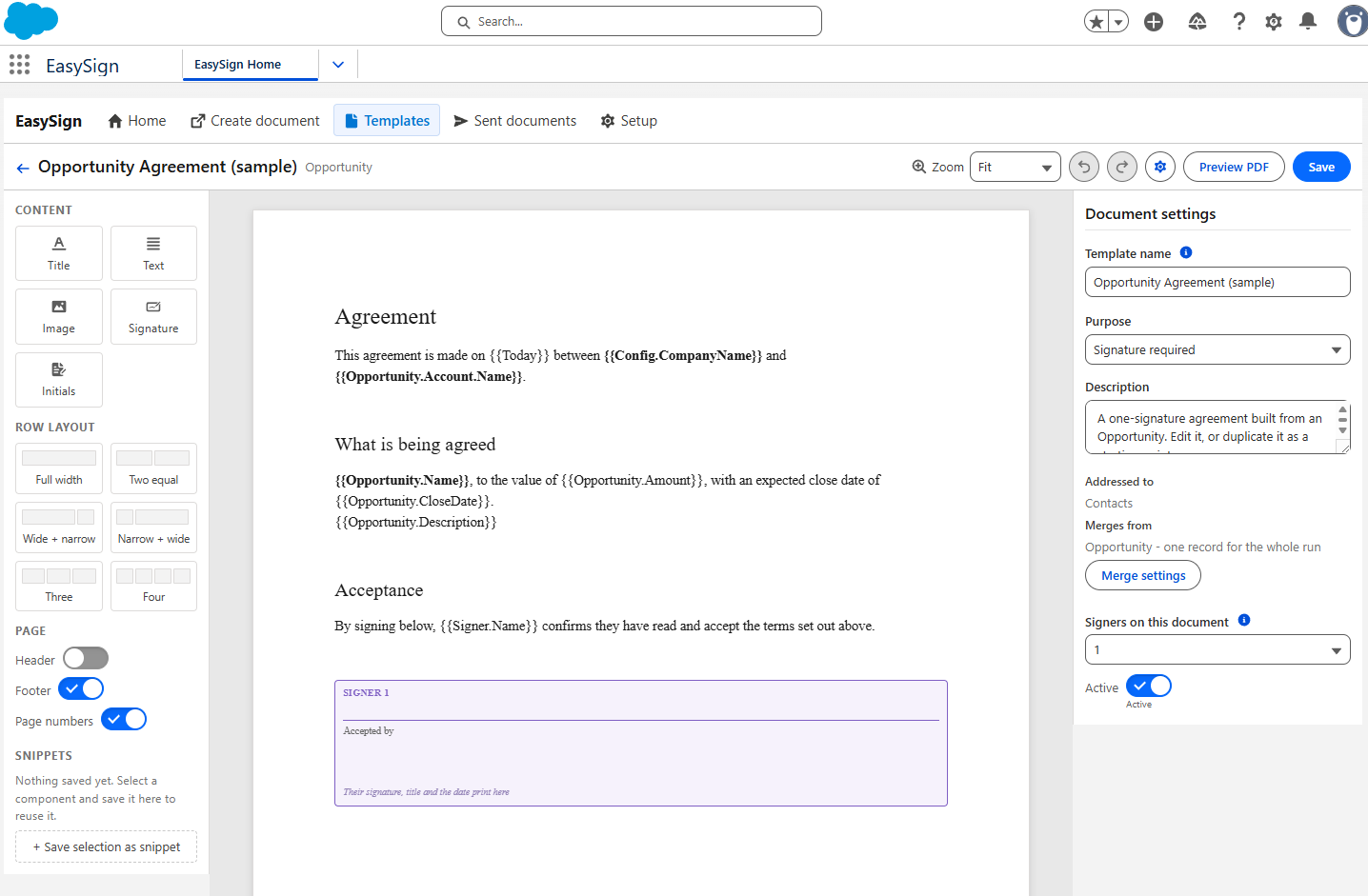
Task: Add a Signature content block
Action: [x=153, y=316]
